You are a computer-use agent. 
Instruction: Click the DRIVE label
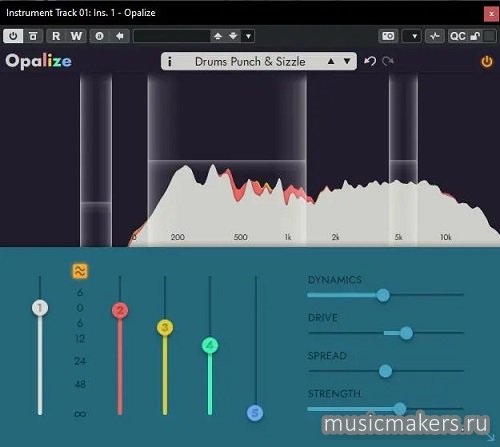(323, 318)
